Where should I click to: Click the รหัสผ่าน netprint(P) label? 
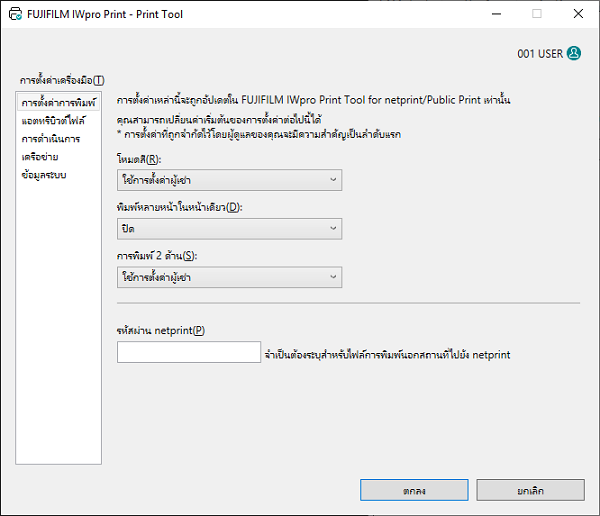click(161, 331)
